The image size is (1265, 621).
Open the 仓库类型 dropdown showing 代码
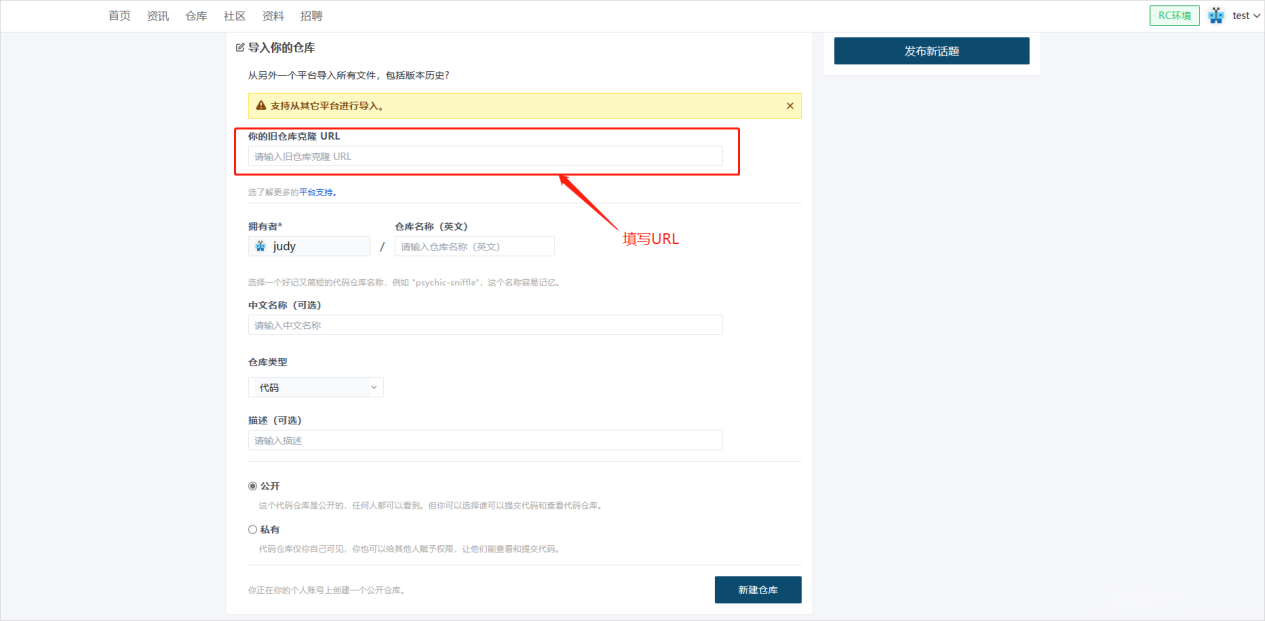(315, 387)
